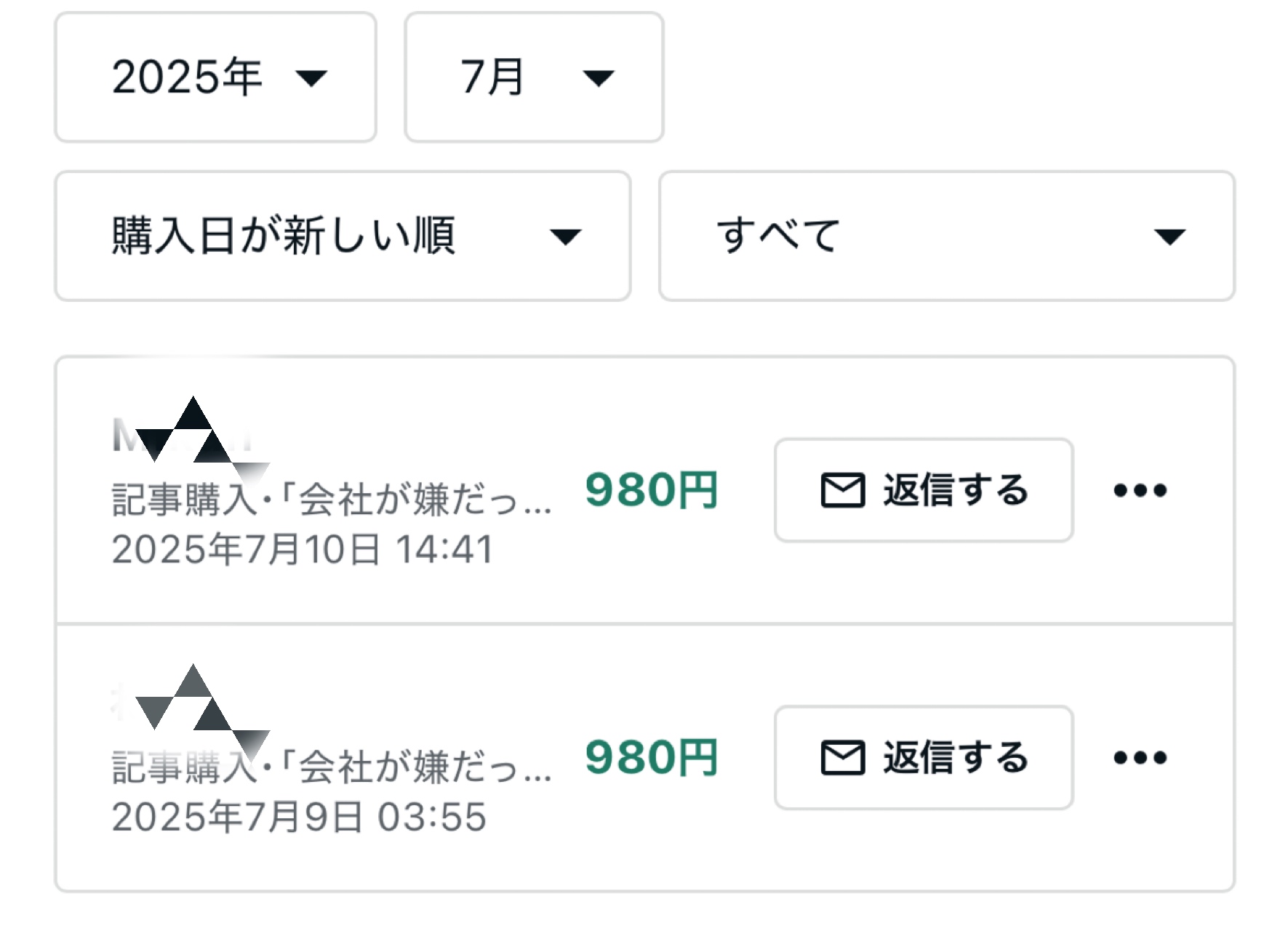Screen dimensions: 1288x931
Task: Select the 2025年7月9日 03:55 purchase row
Action: (x=645, y=757)
